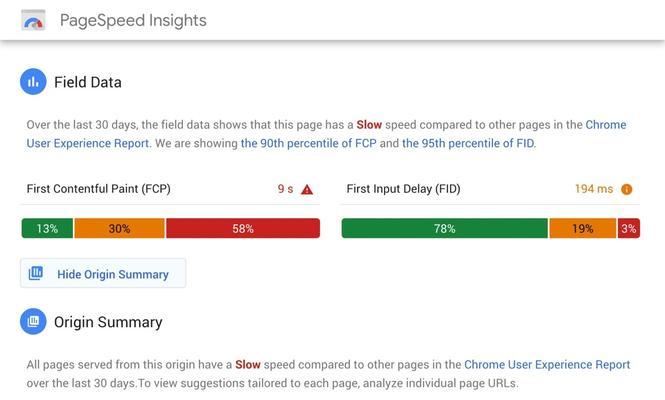This screenshot has height=400, width=665.
Task: Click the 194 ms FID value
Action: [594, 189]
